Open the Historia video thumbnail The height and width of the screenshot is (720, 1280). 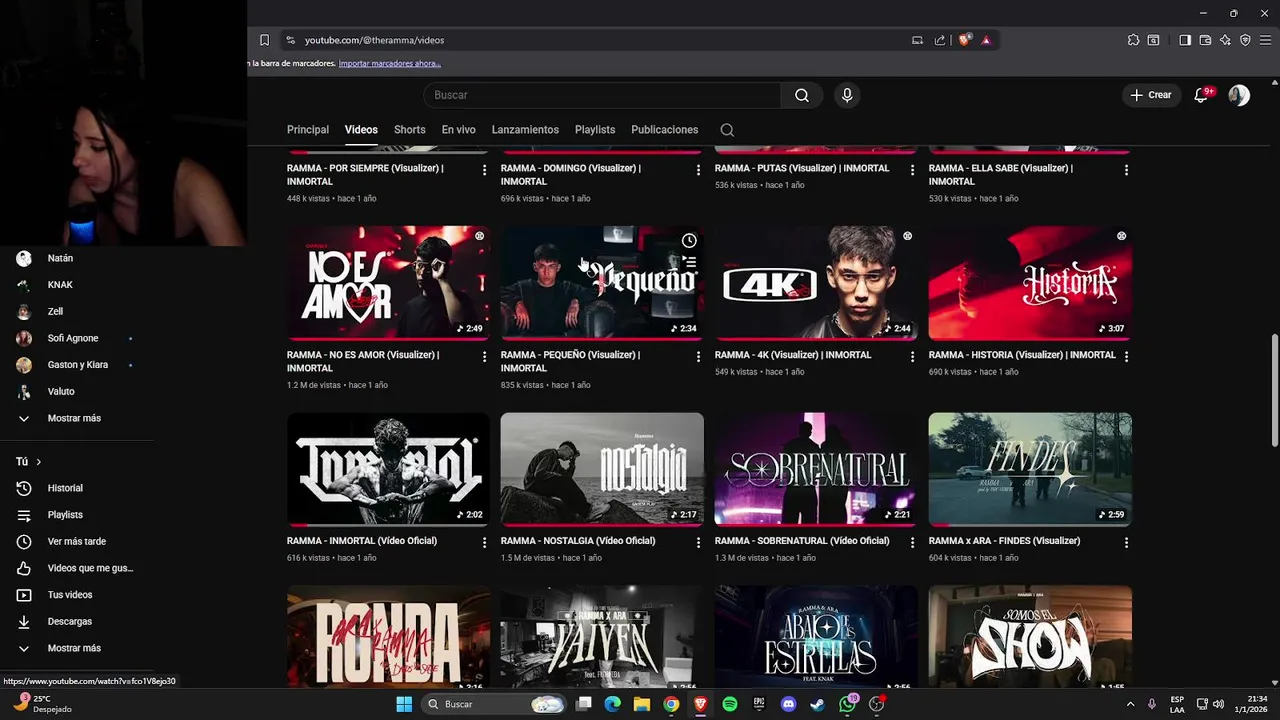click(1030, 283)
